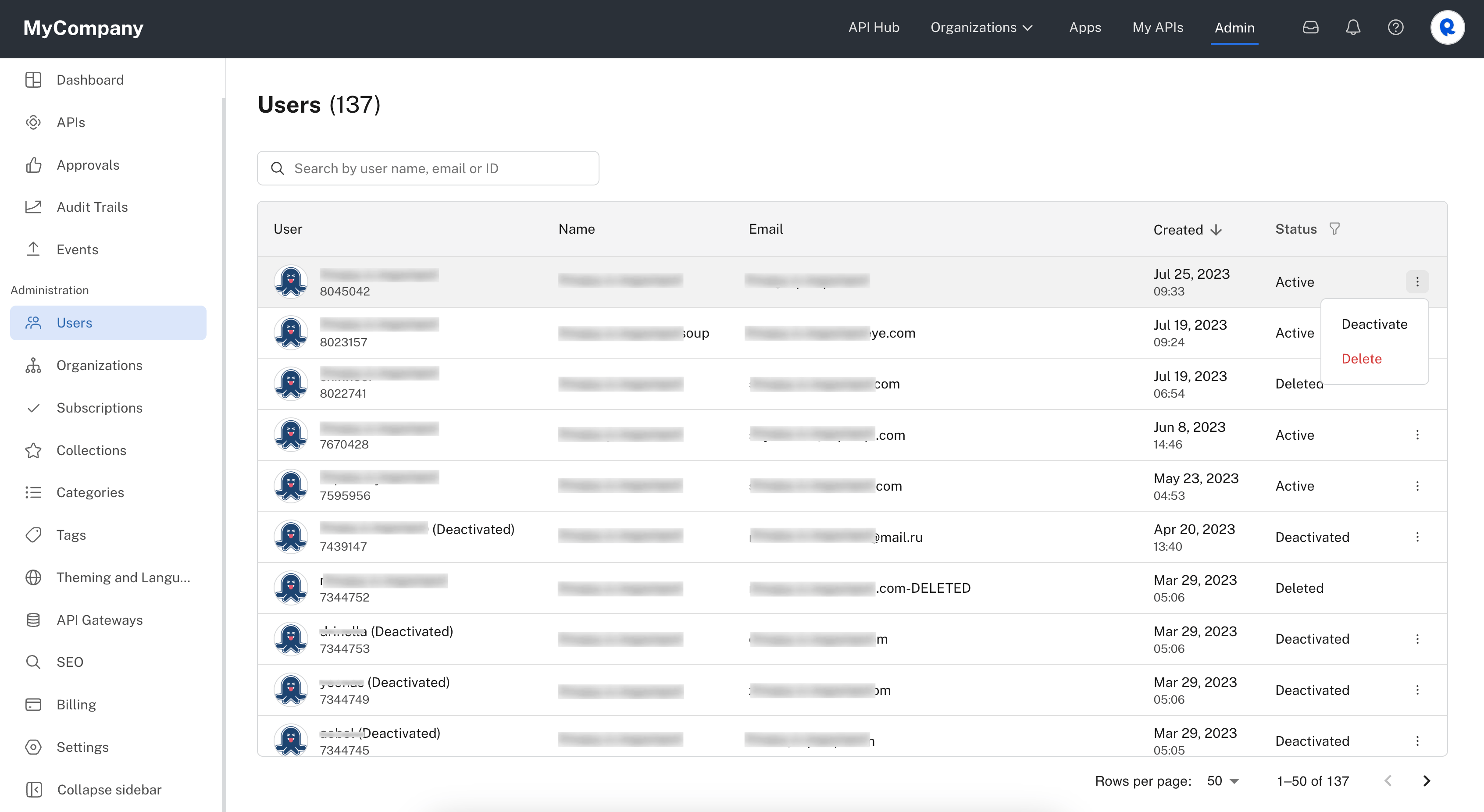The height and width of the screenshot is (812, 1484).
Task: Click avatar of user 8045042
Action: tap(291, 281)
